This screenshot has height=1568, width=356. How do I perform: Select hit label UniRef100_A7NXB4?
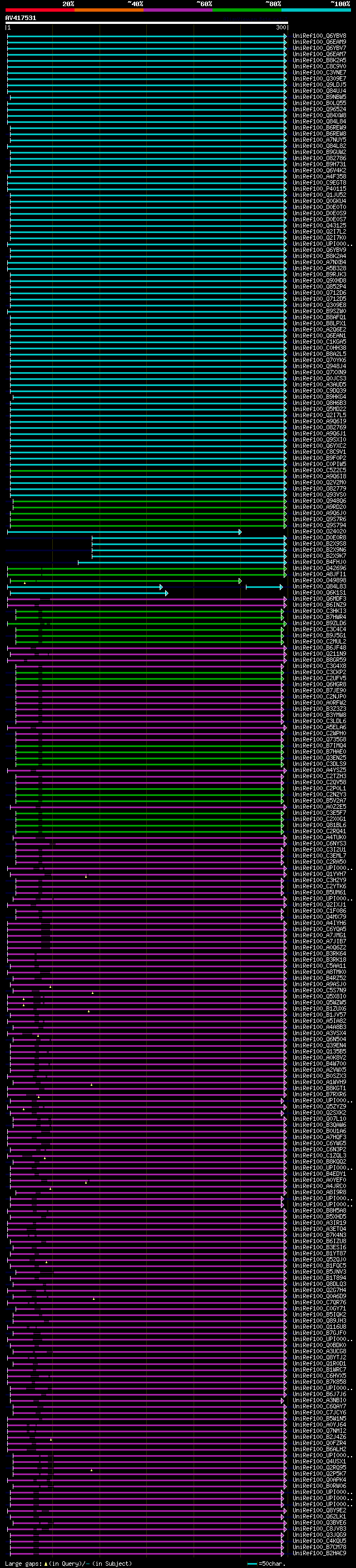coord(319,263)
